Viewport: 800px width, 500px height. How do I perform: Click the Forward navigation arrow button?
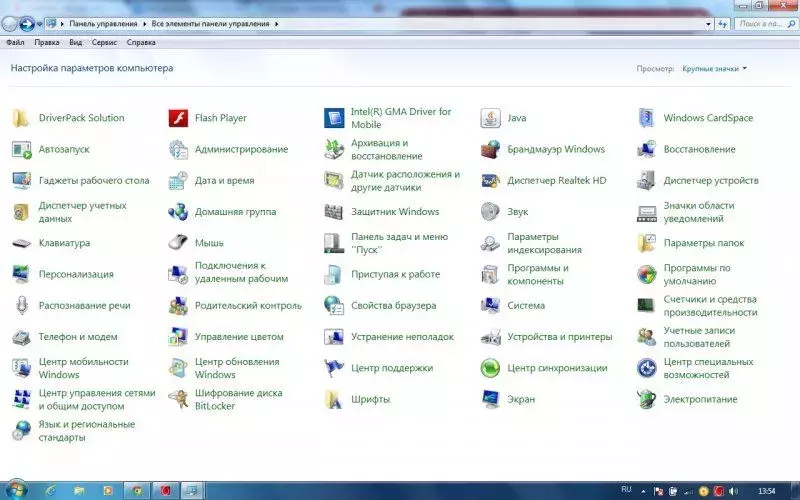tap(27, 23)
